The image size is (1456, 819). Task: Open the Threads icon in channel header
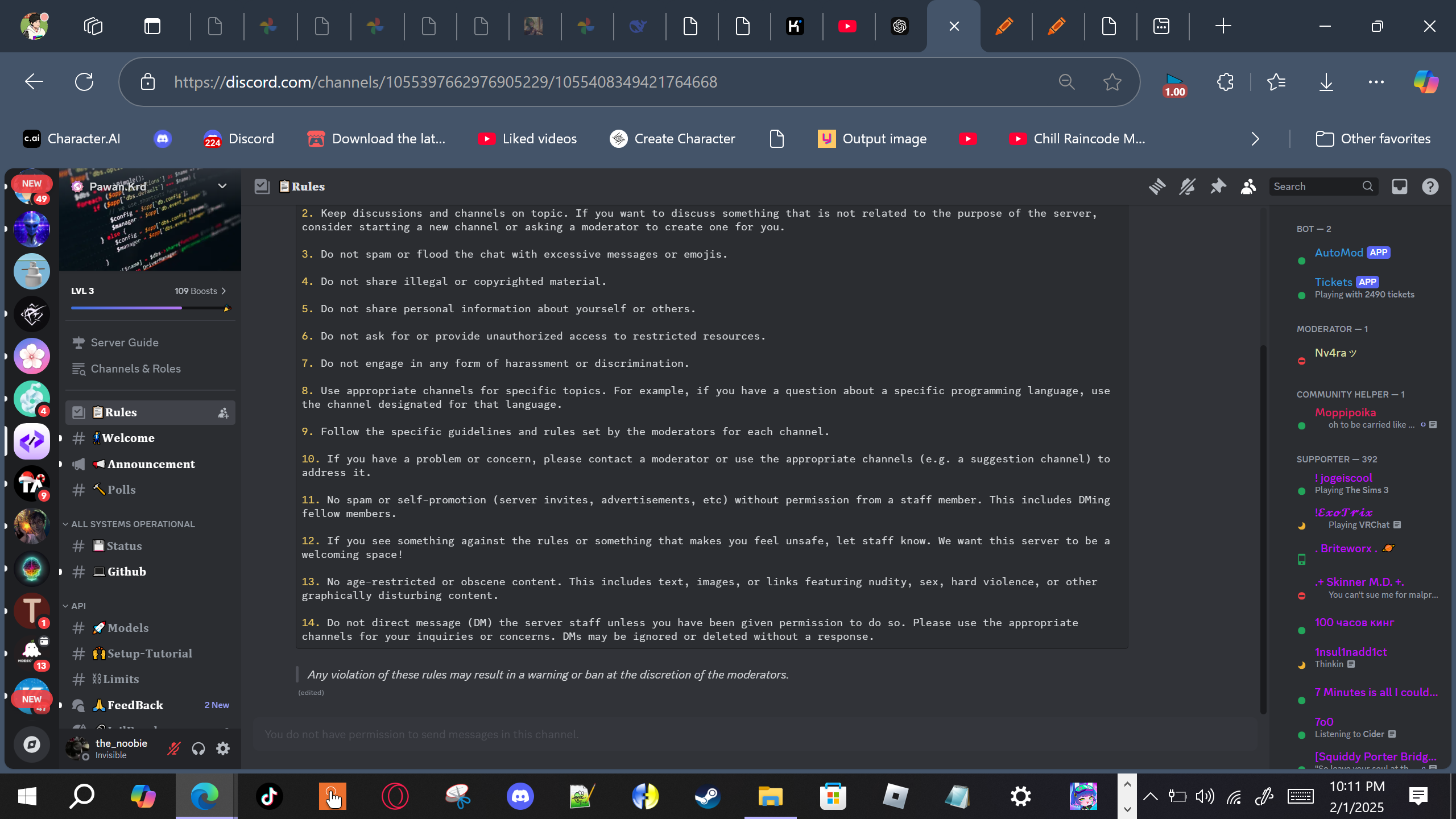coord(1156,187)
